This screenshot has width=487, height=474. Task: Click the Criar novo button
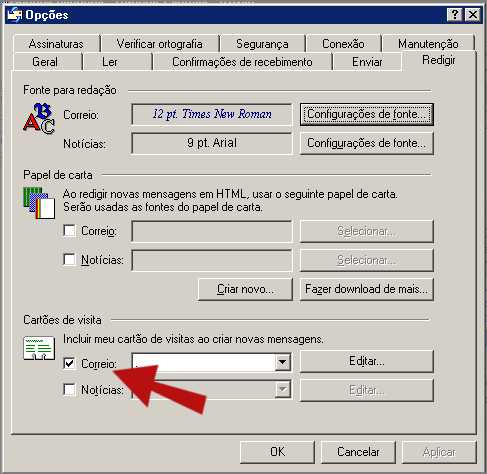click(245, 289)
